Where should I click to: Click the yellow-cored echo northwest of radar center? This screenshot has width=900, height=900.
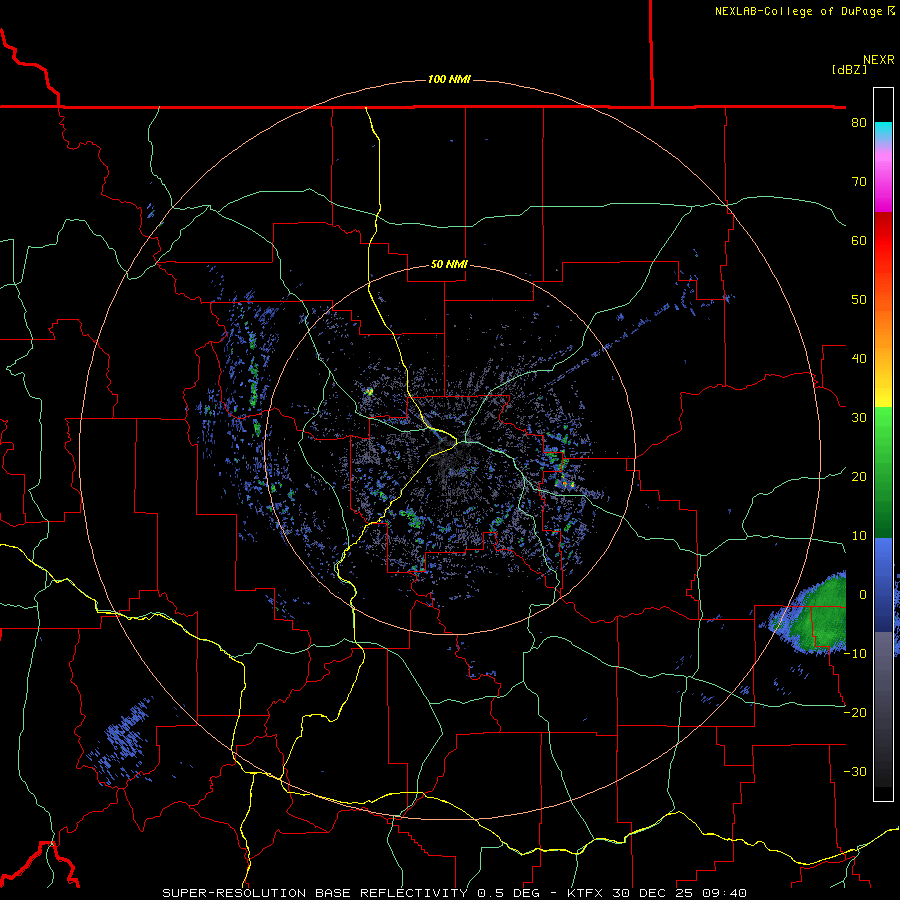click(369, 391)
